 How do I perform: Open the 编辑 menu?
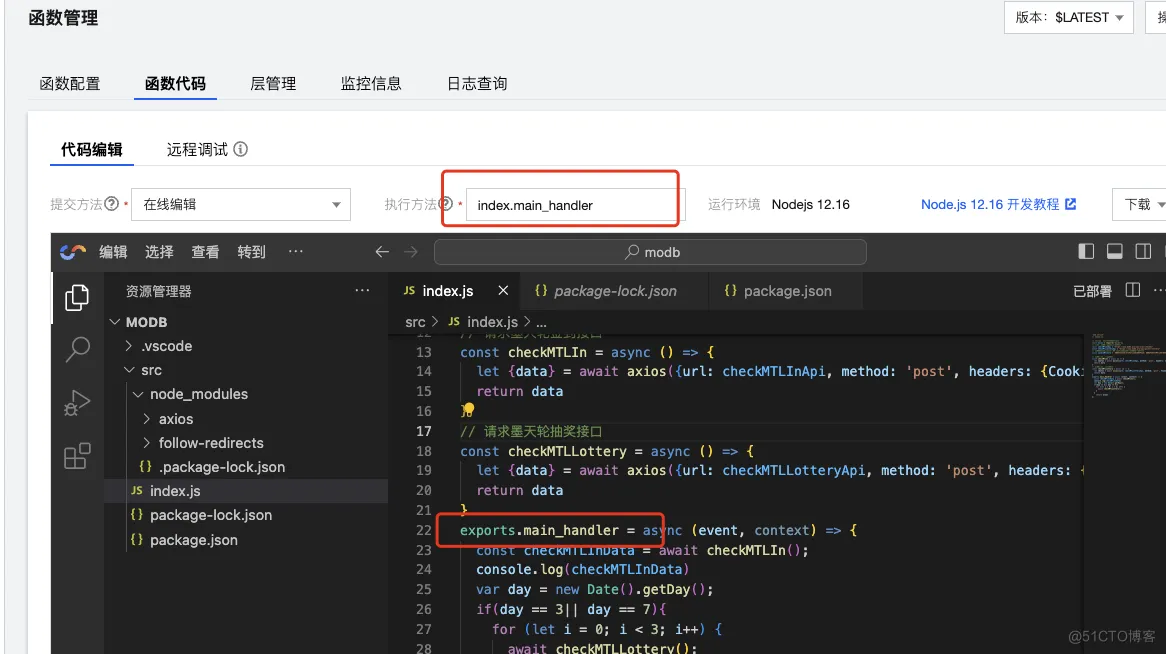(x=113, y=252)
